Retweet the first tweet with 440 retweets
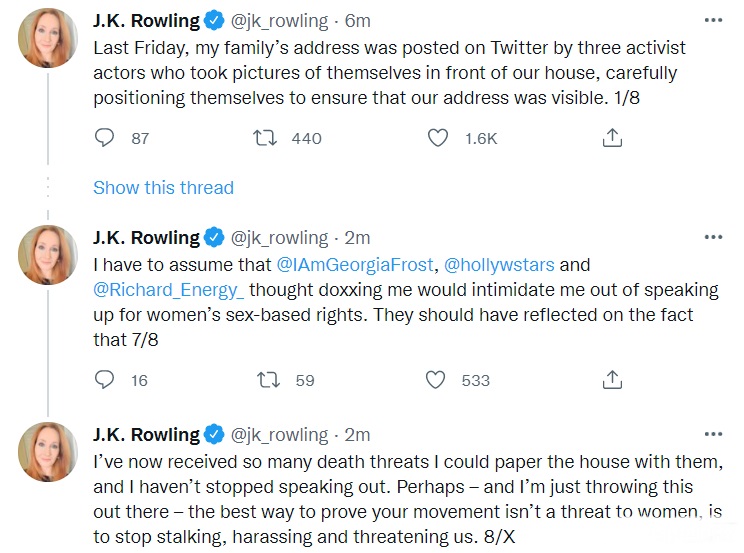744x553 pixels. click(x=265, y=139)
